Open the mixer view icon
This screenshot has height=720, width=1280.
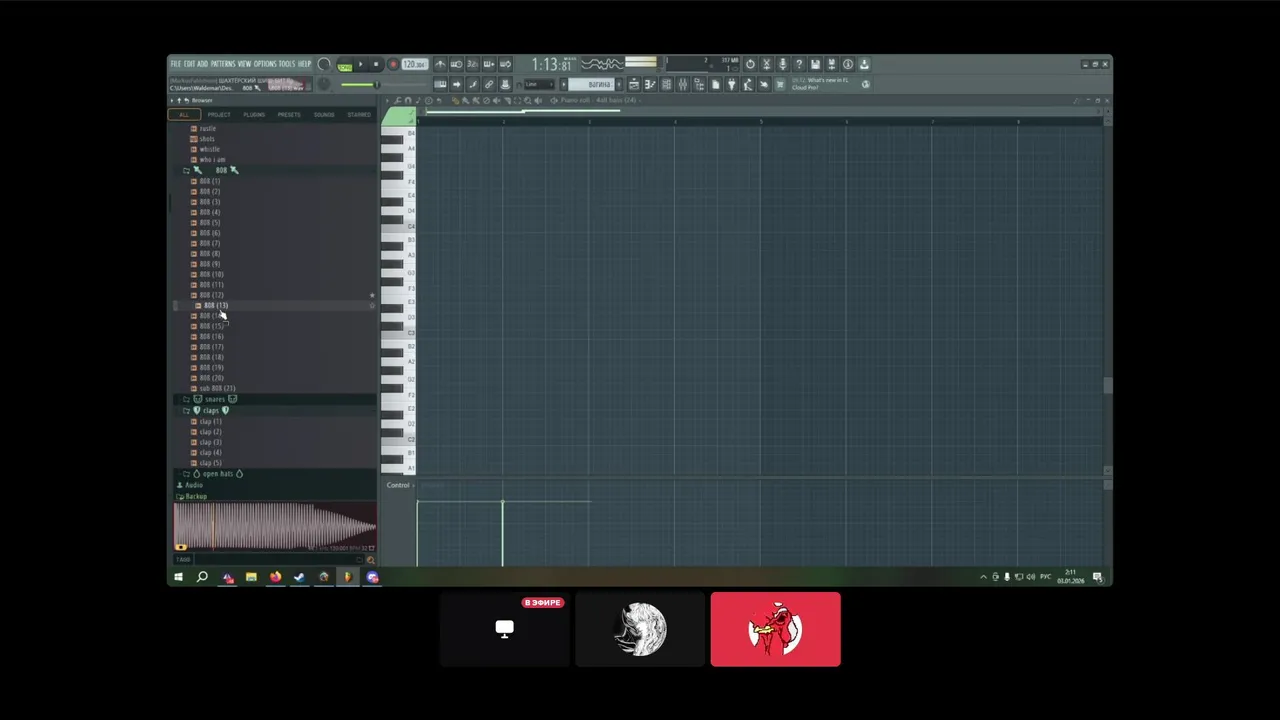click(x=682, y=84)
